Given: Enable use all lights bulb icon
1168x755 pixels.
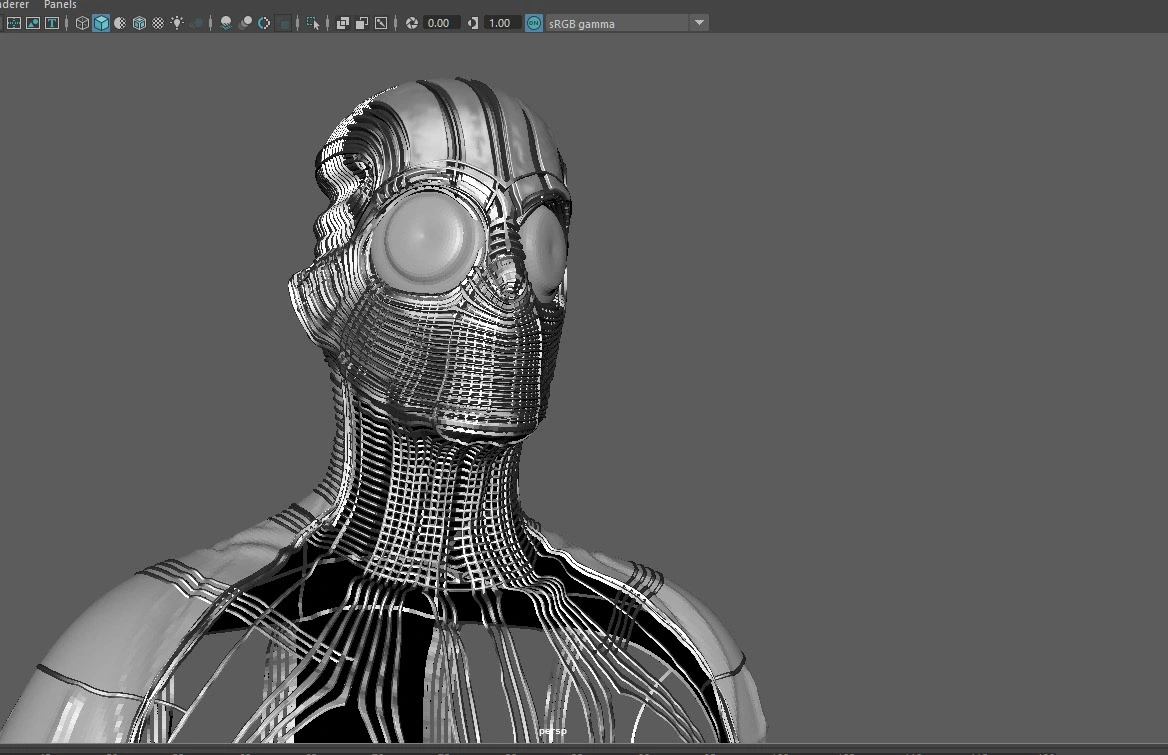Looking at the screenshot, I should (177, 23).
